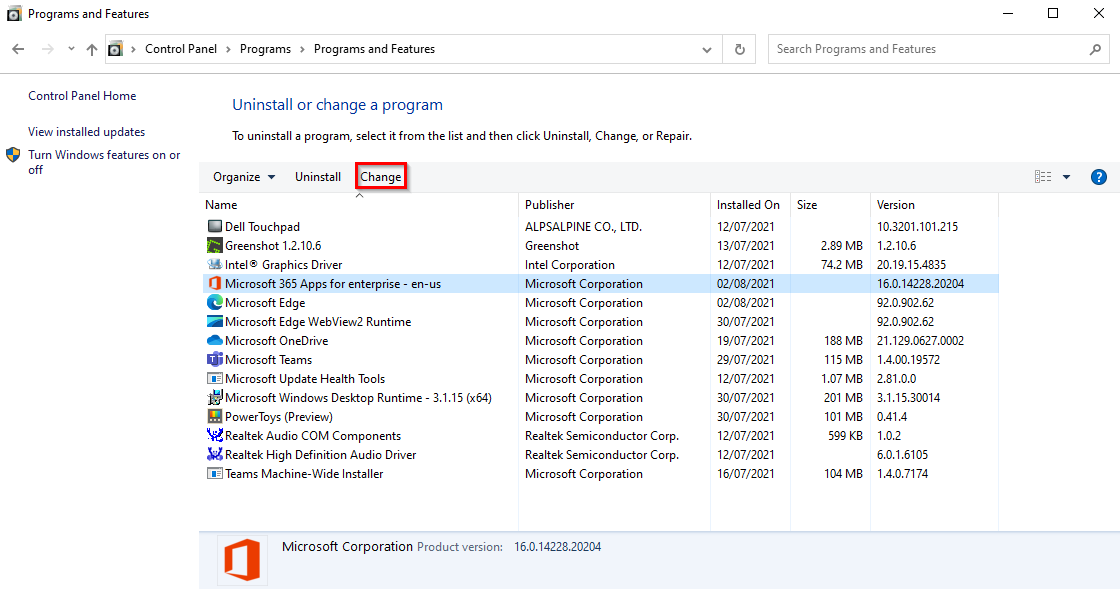Image resolution: width=1120 pixels, height=589 pixels.
Task: Click the 13/07/2021 installed date cell
Action: [746, 246]
